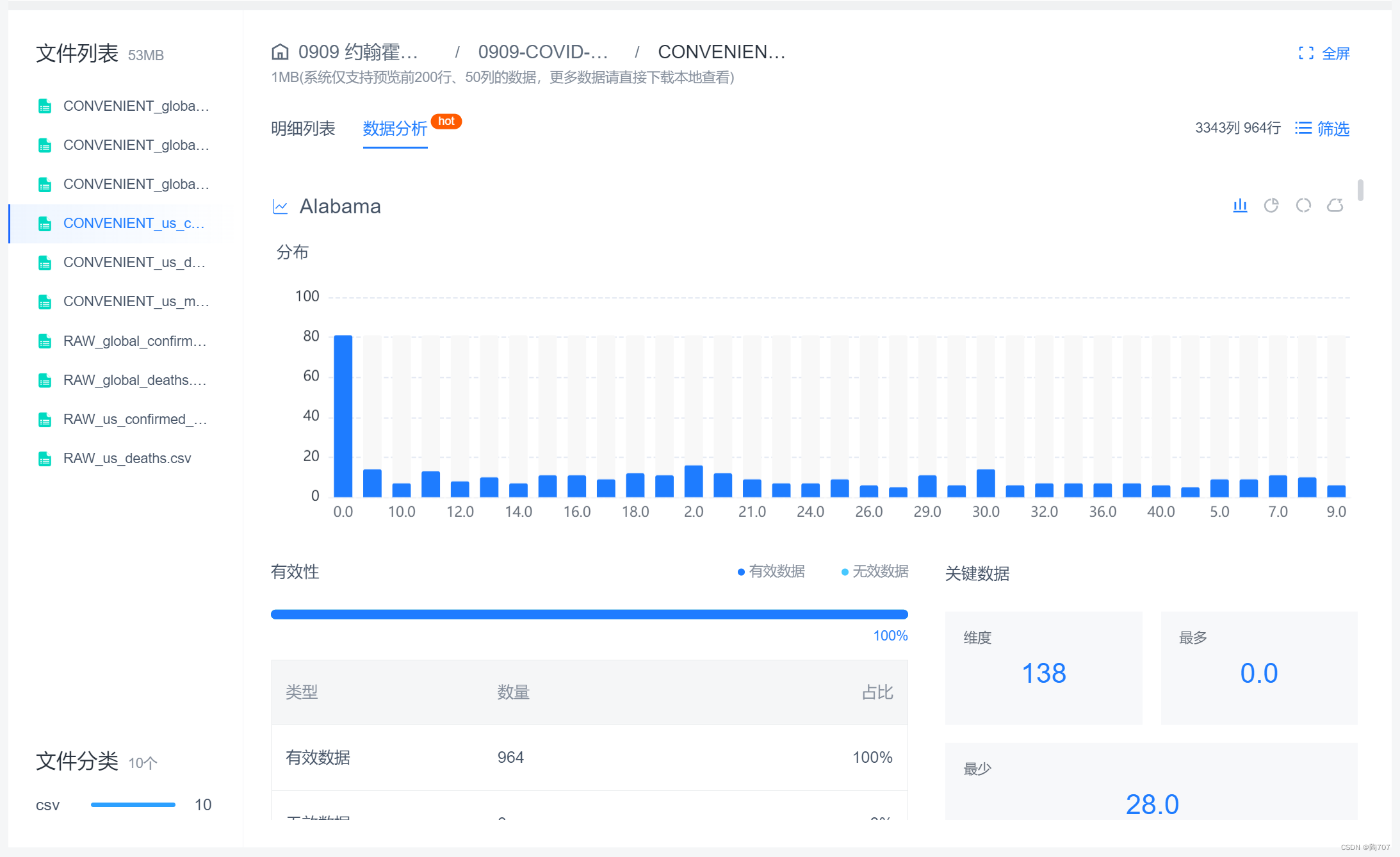Click the filter list icon beside 筛选
Viewport: 1400px width, 857px height.
1303,128
